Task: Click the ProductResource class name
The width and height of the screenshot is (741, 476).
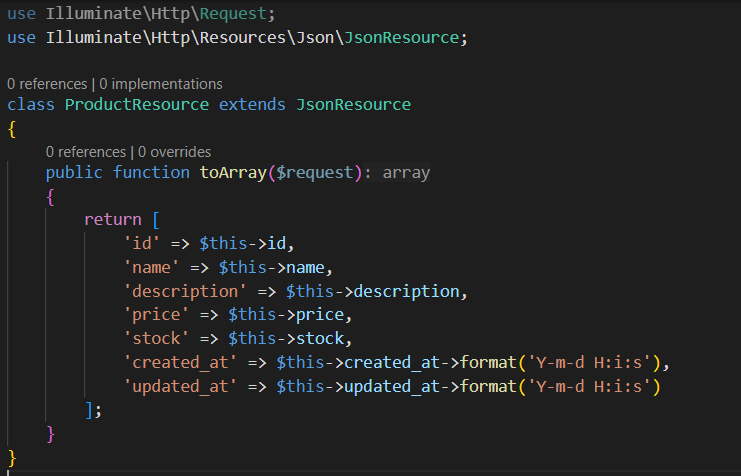Action: tap(137, 104)
